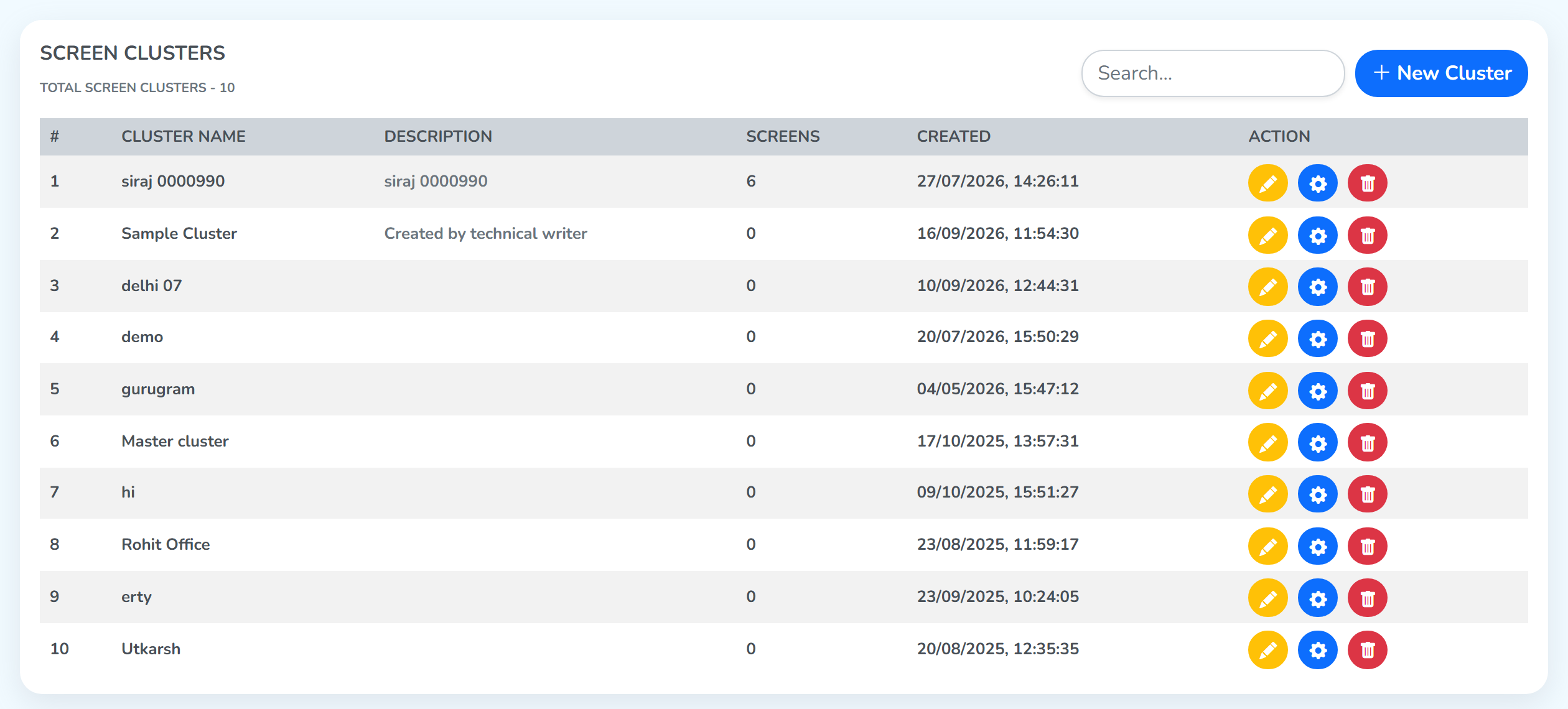Delete the erty cluster
The image size is (1568, 709).
click(x=1367, y=598)
